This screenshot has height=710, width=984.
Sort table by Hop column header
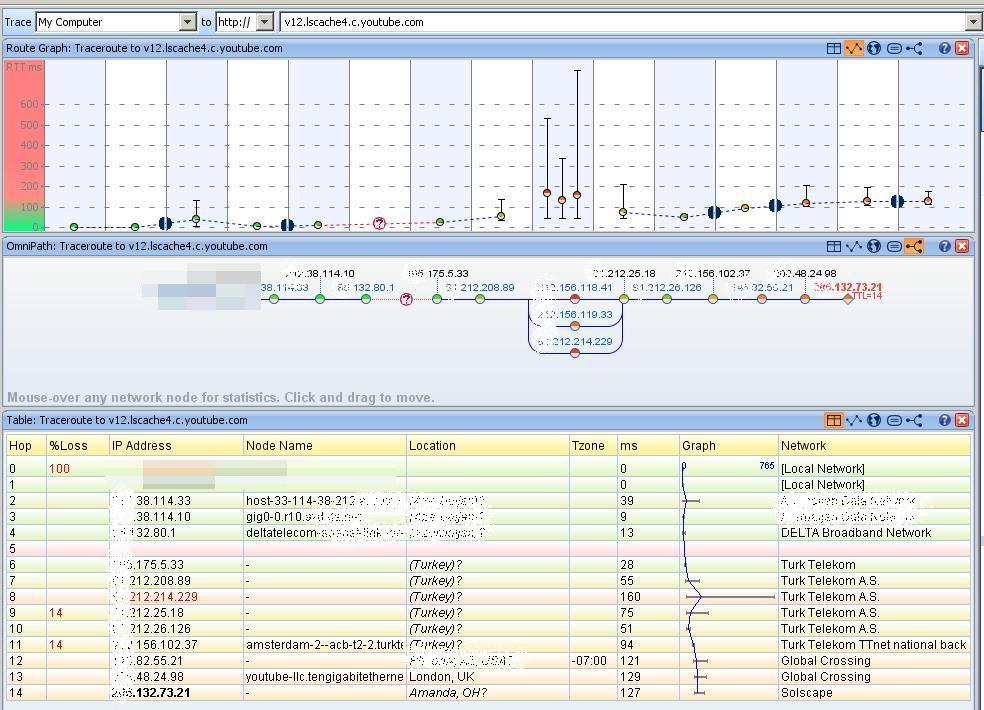[x=26, y=446]
